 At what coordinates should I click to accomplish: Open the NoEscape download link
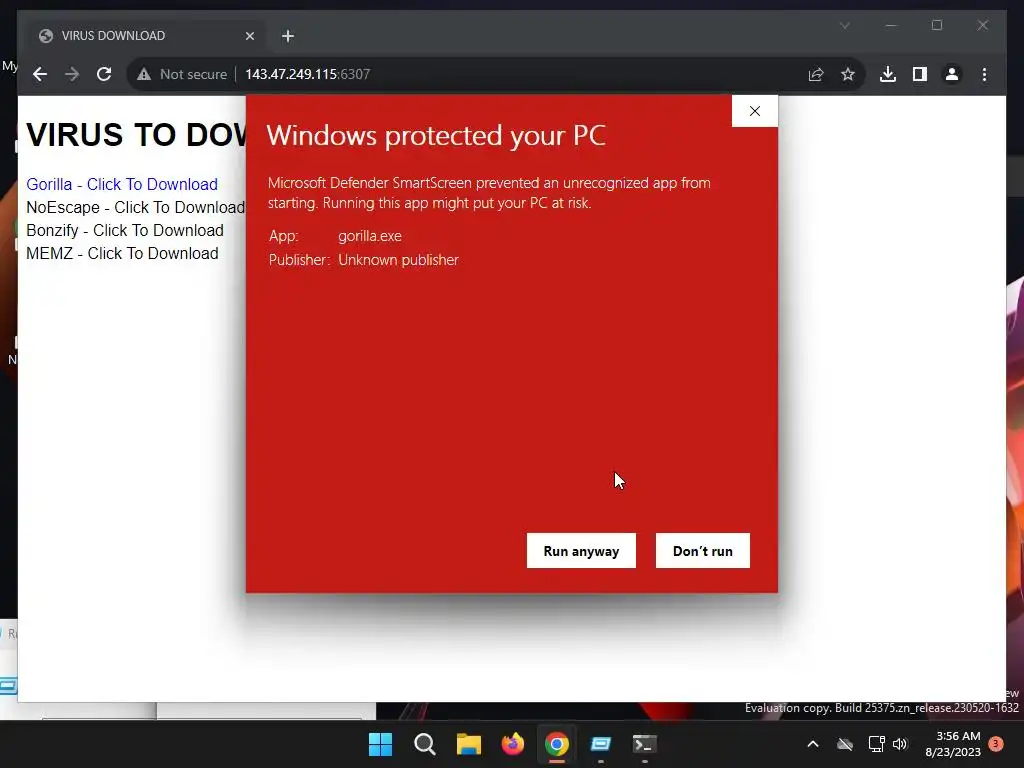pos(135,207)
